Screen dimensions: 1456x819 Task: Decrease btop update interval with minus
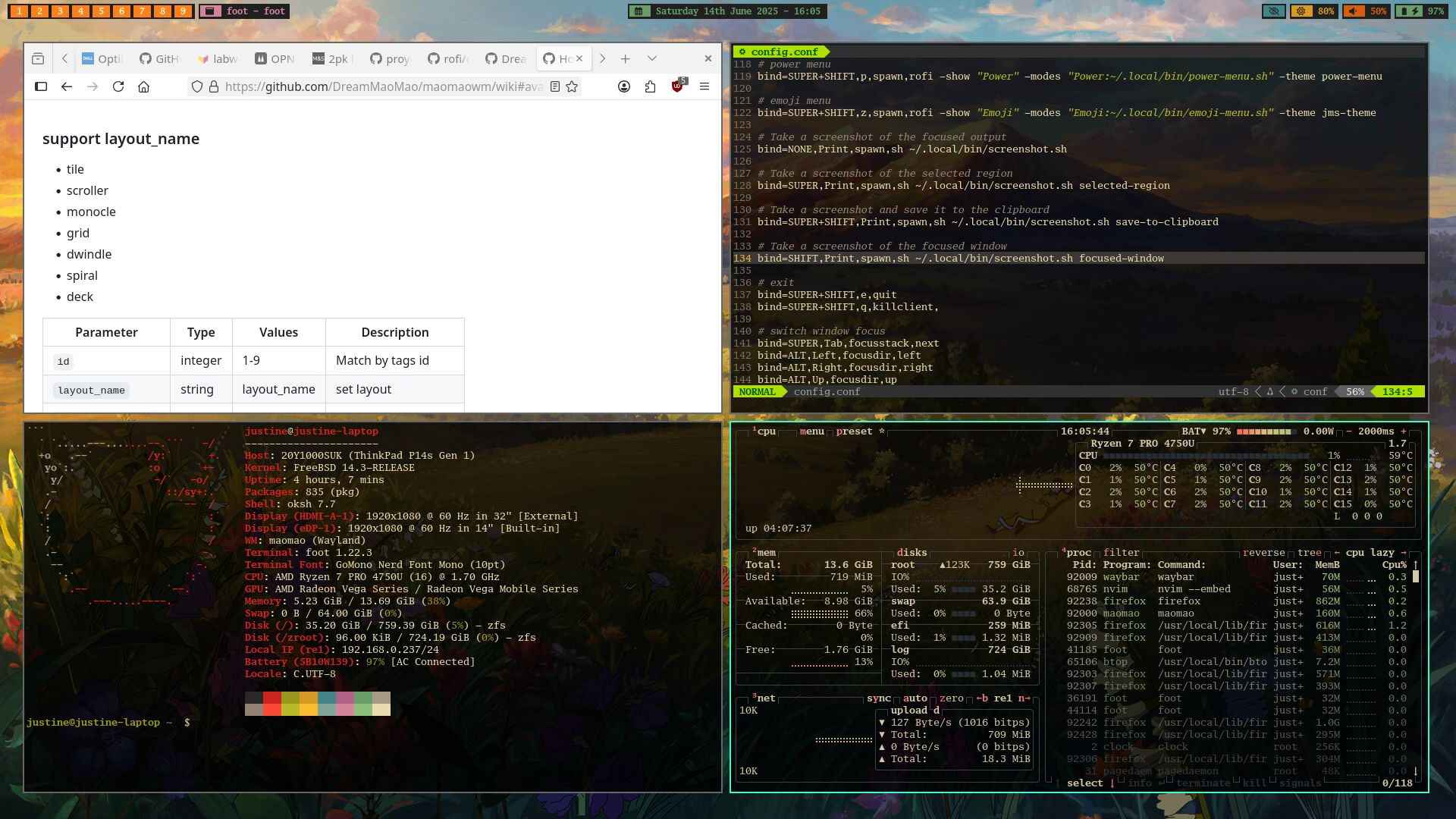point(1349,431)
